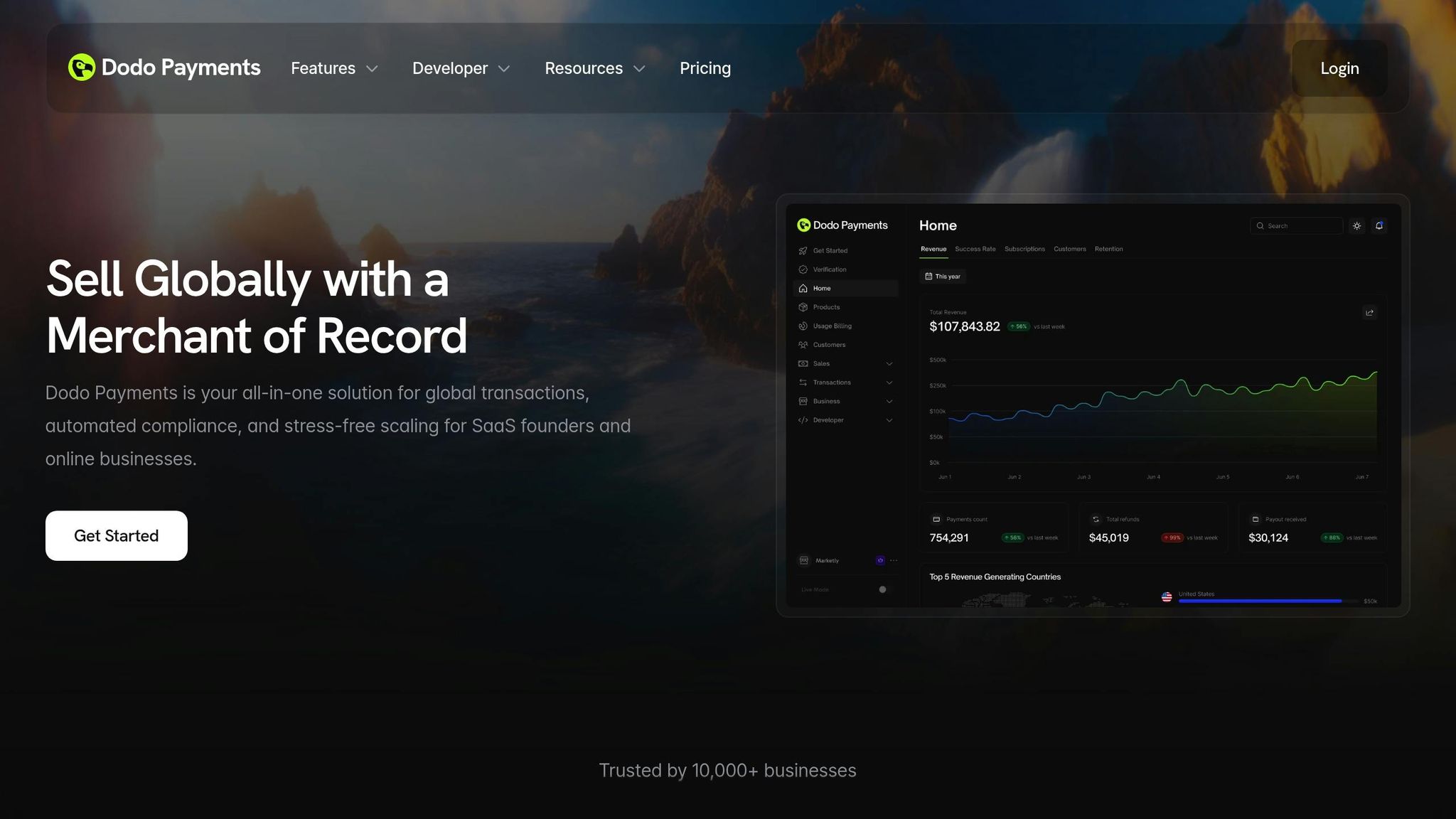The image size is (1456, 819).
Task: Toggle the Live Mode switch
Action: coord(882,589)
